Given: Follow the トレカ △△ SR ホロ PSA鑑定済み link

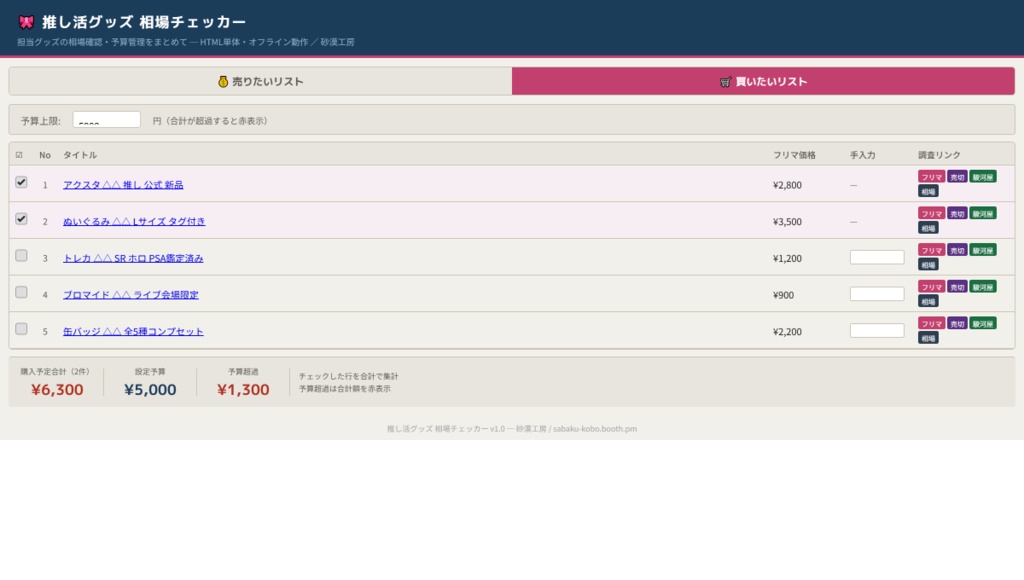Looking at the screenshot, I should click(133, 258).
